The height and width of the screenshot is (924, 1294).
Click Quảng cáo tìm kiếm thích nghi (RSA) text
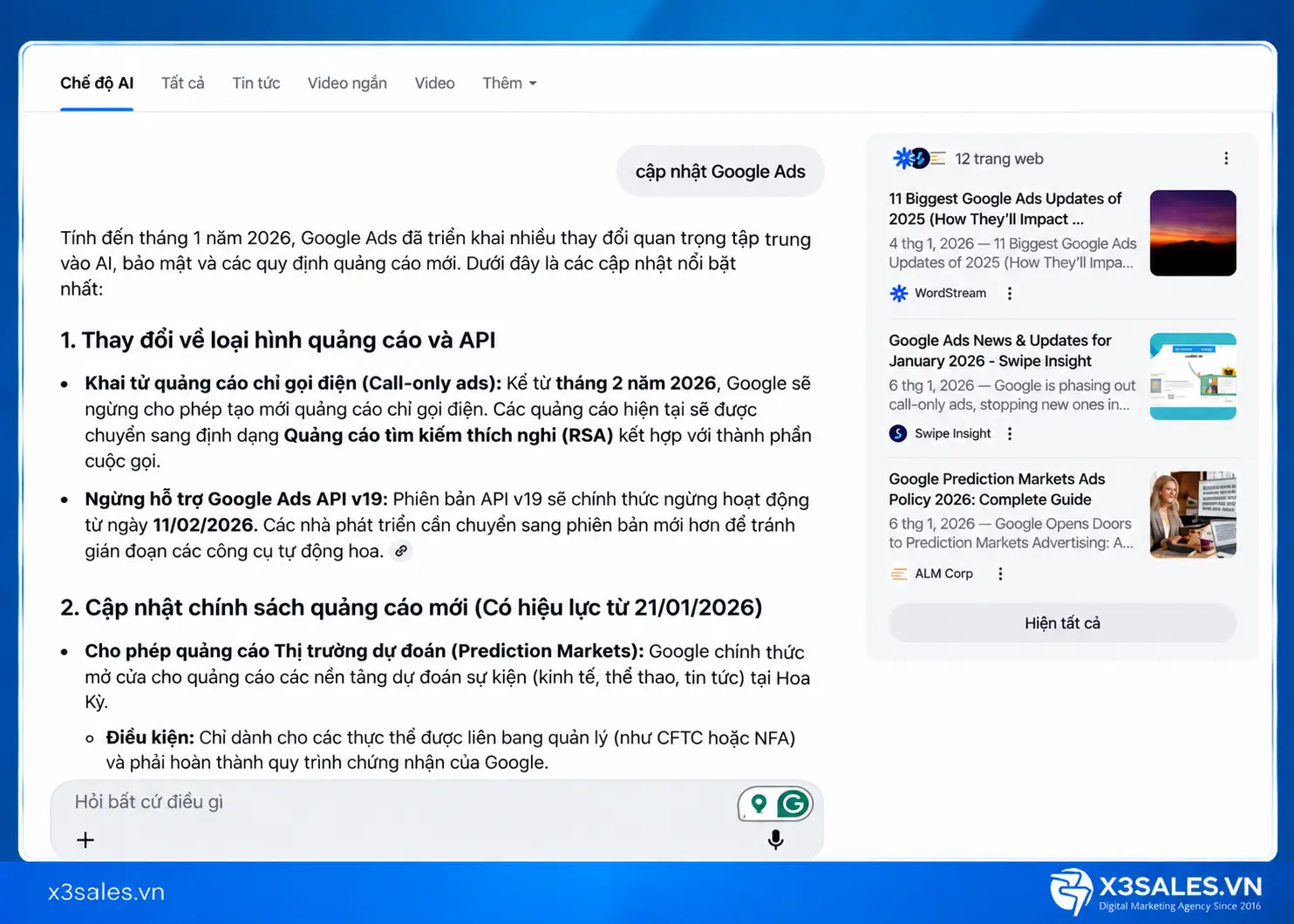(x=448, y=435)
